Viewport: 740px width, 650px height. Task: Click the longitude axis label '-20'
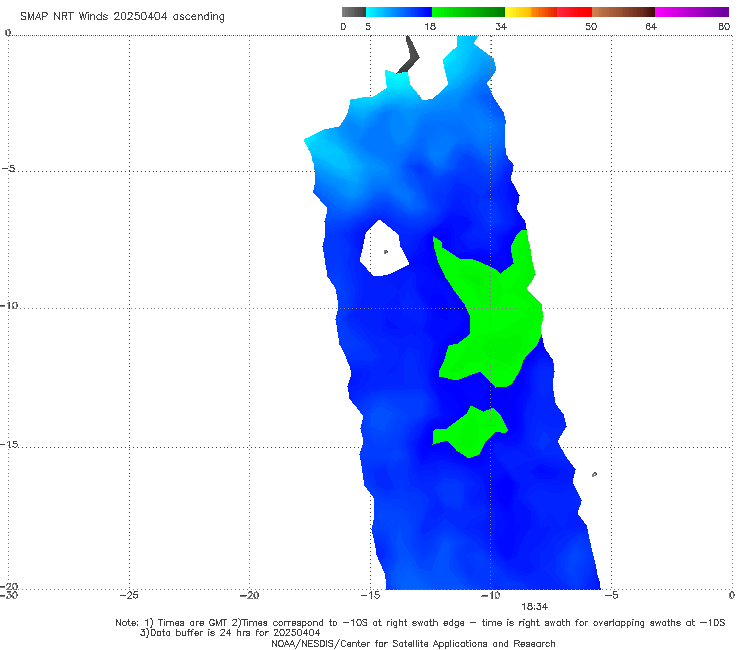point(249,595)
